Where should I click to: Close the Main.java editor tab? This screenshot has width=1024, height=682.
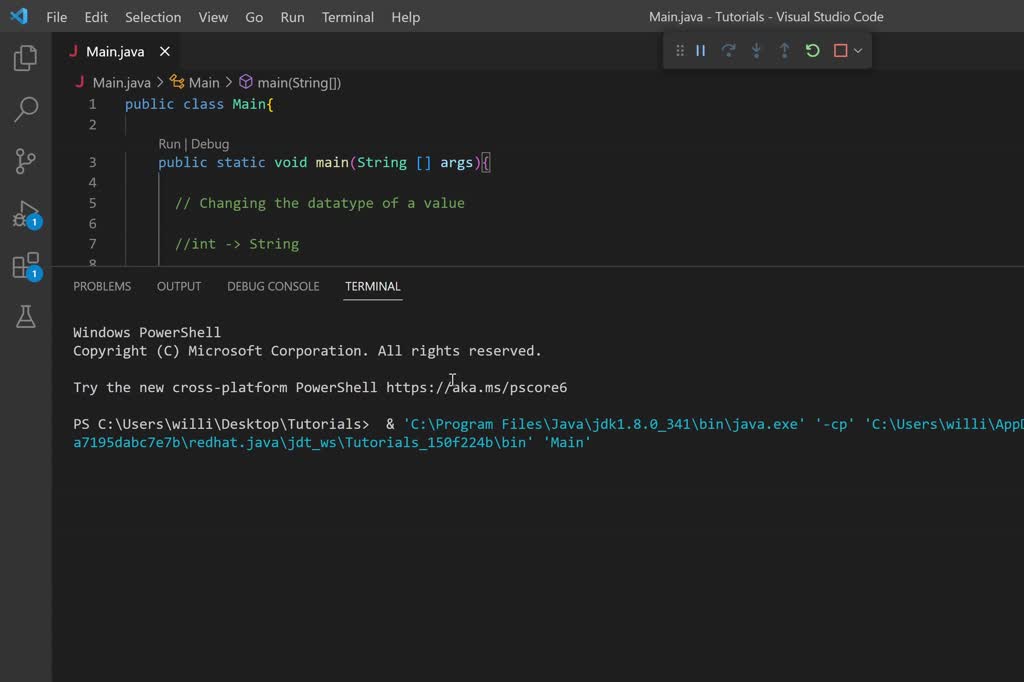(165, 52)
